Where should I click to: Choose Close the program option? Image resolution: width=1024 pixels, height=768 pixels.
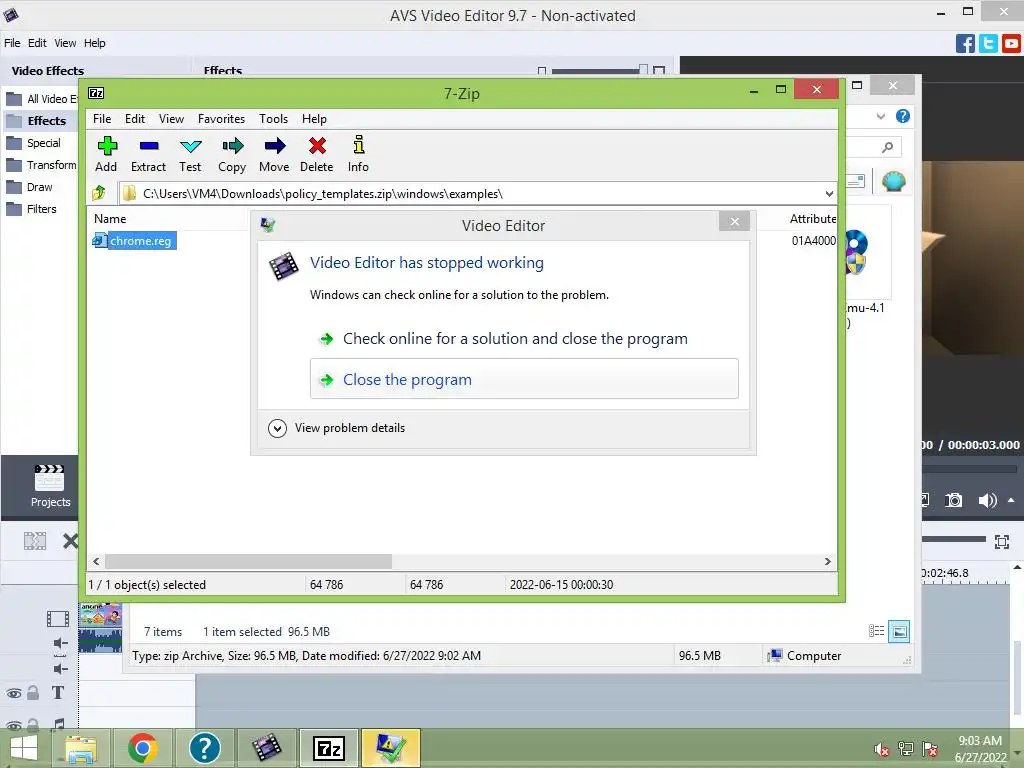[x=524, y=379]
